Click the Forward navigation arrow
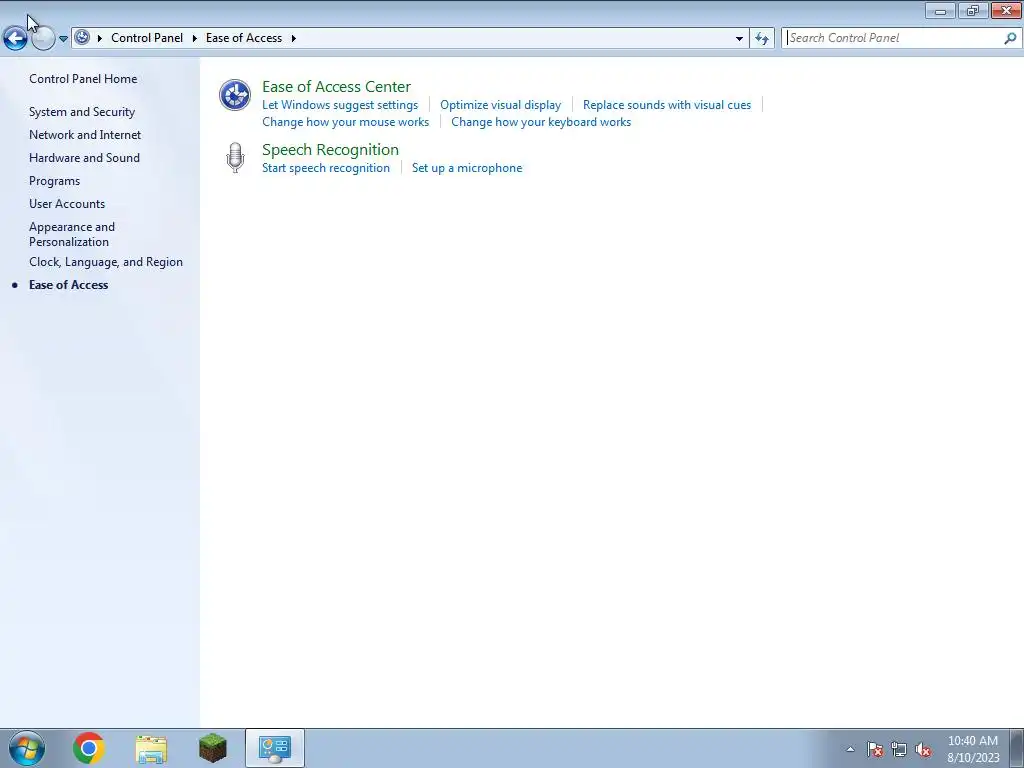Image resolution: width=1024 pixels, height=768 pixels. click(43, 38)
